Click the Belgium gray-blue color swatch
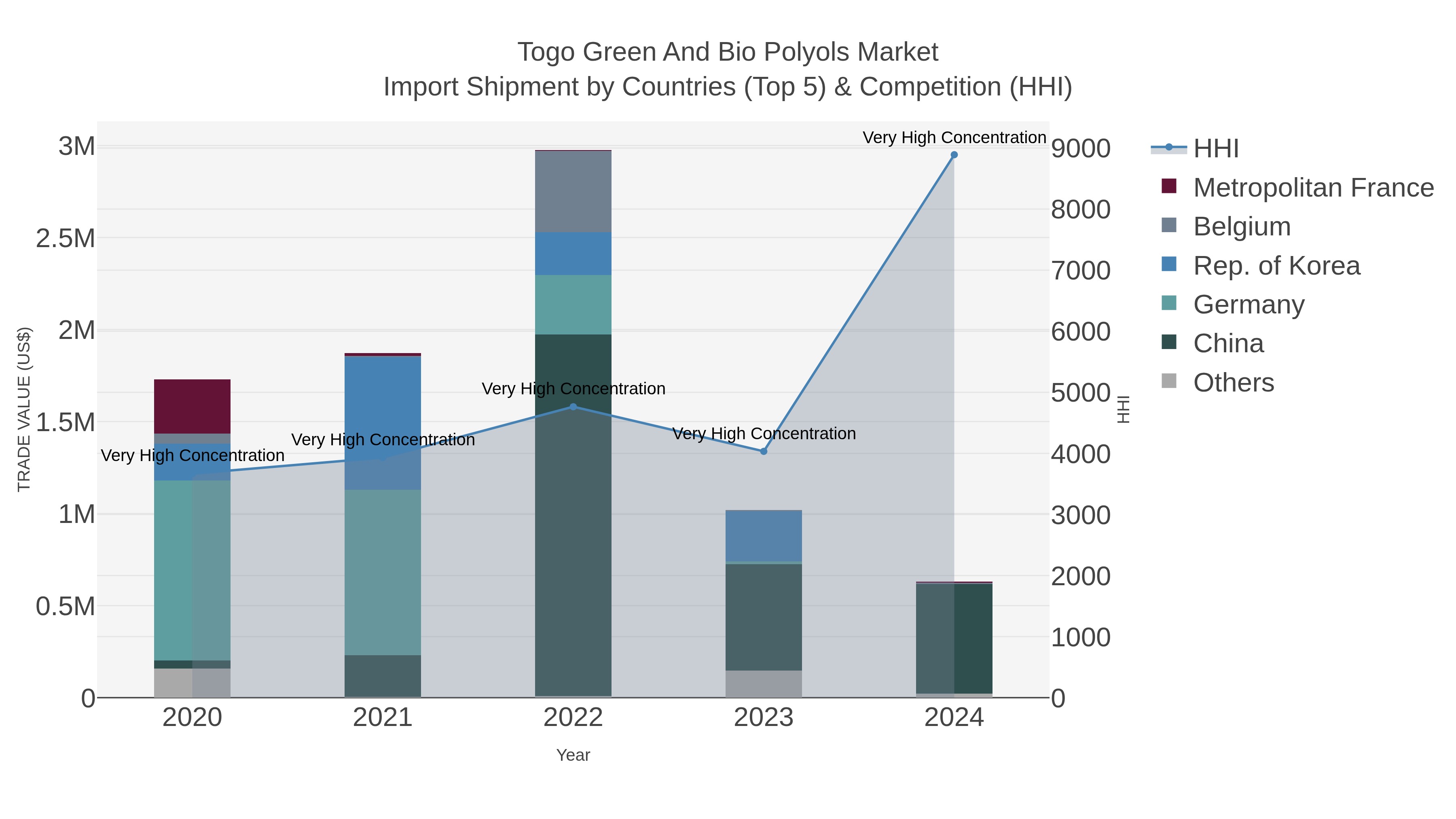This screenshot has height=819, width=1456. pos(1169,225)
